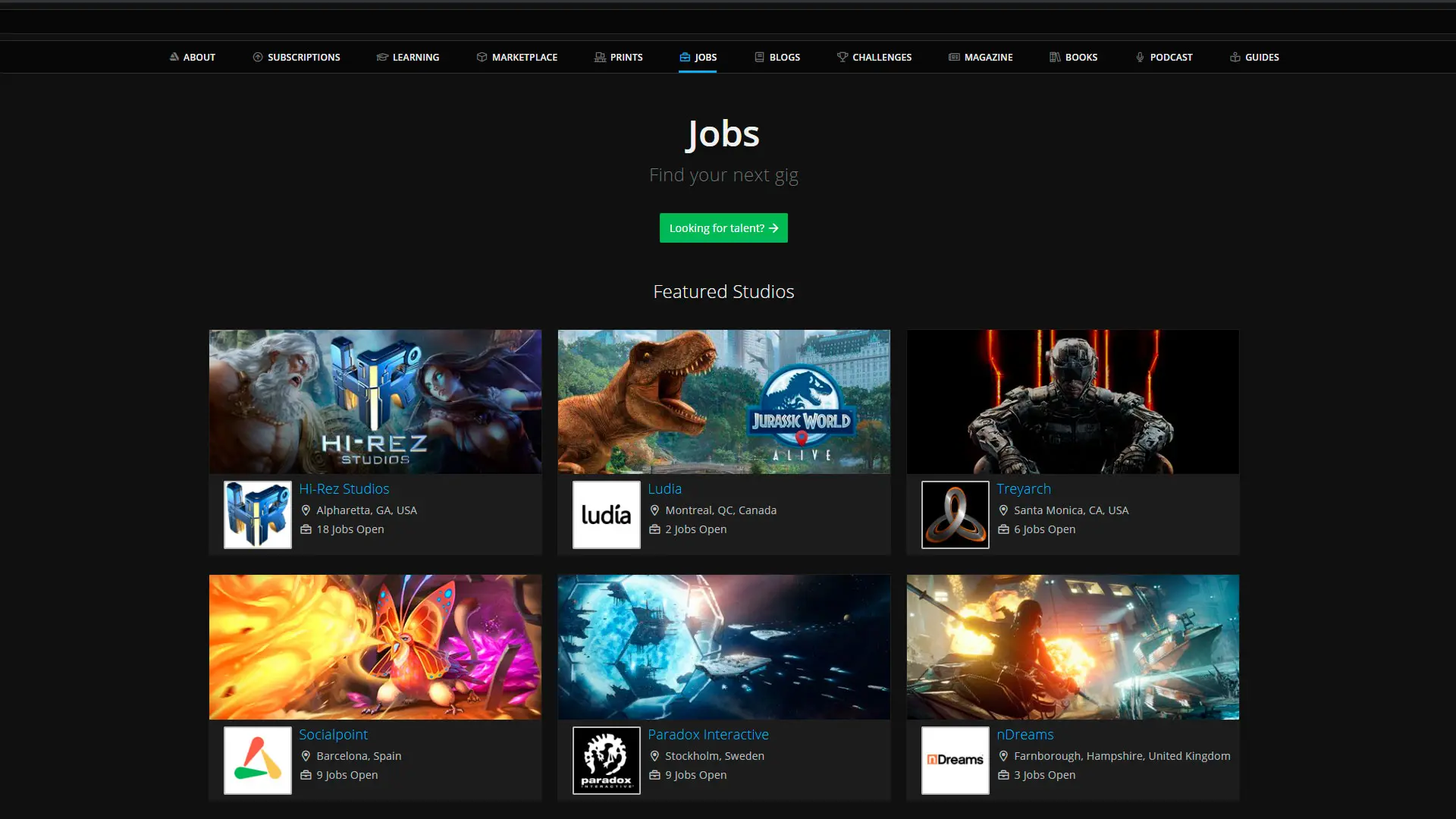The width and height of the screenshot is (1456, 819).
Task: Click the Hi-Rez Studios banner image
Action: pyautogui.click(x=375, y=402)
